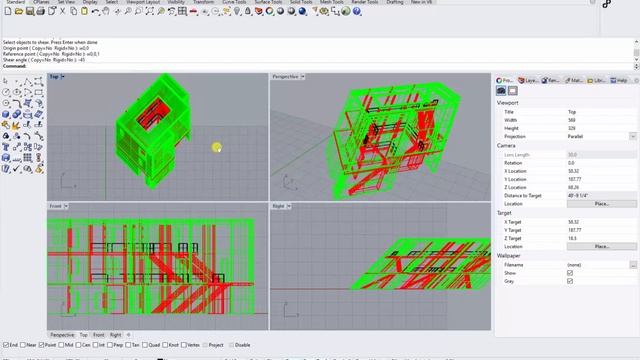Click the Copy icon in toolbar
The width and height of the screenshot is (640, 360).
point(73,11)
